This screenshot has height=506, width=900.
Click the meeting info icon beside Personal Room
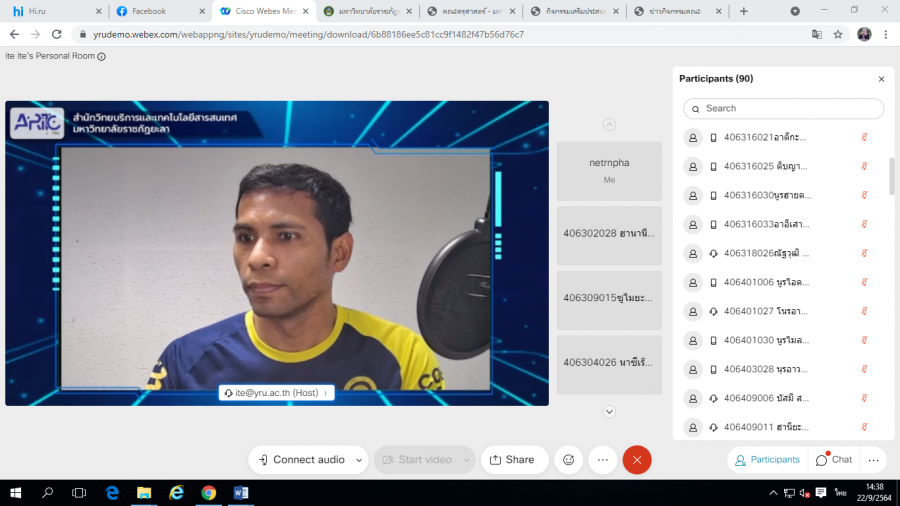tap(102, 57)
